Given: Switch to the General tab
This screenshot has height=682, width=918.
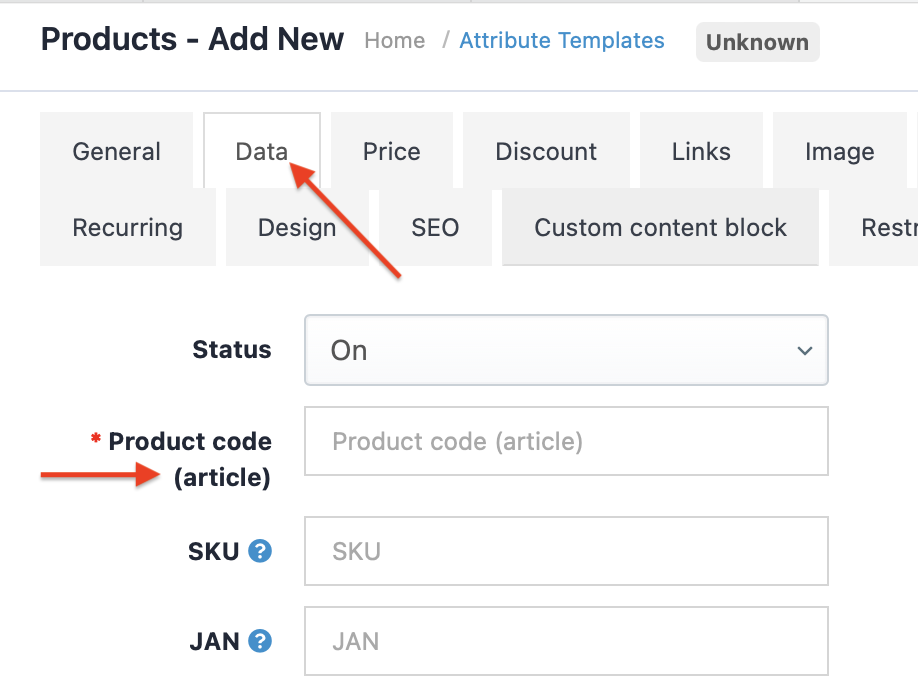Looking at the screenshot, I should [116, 152].
